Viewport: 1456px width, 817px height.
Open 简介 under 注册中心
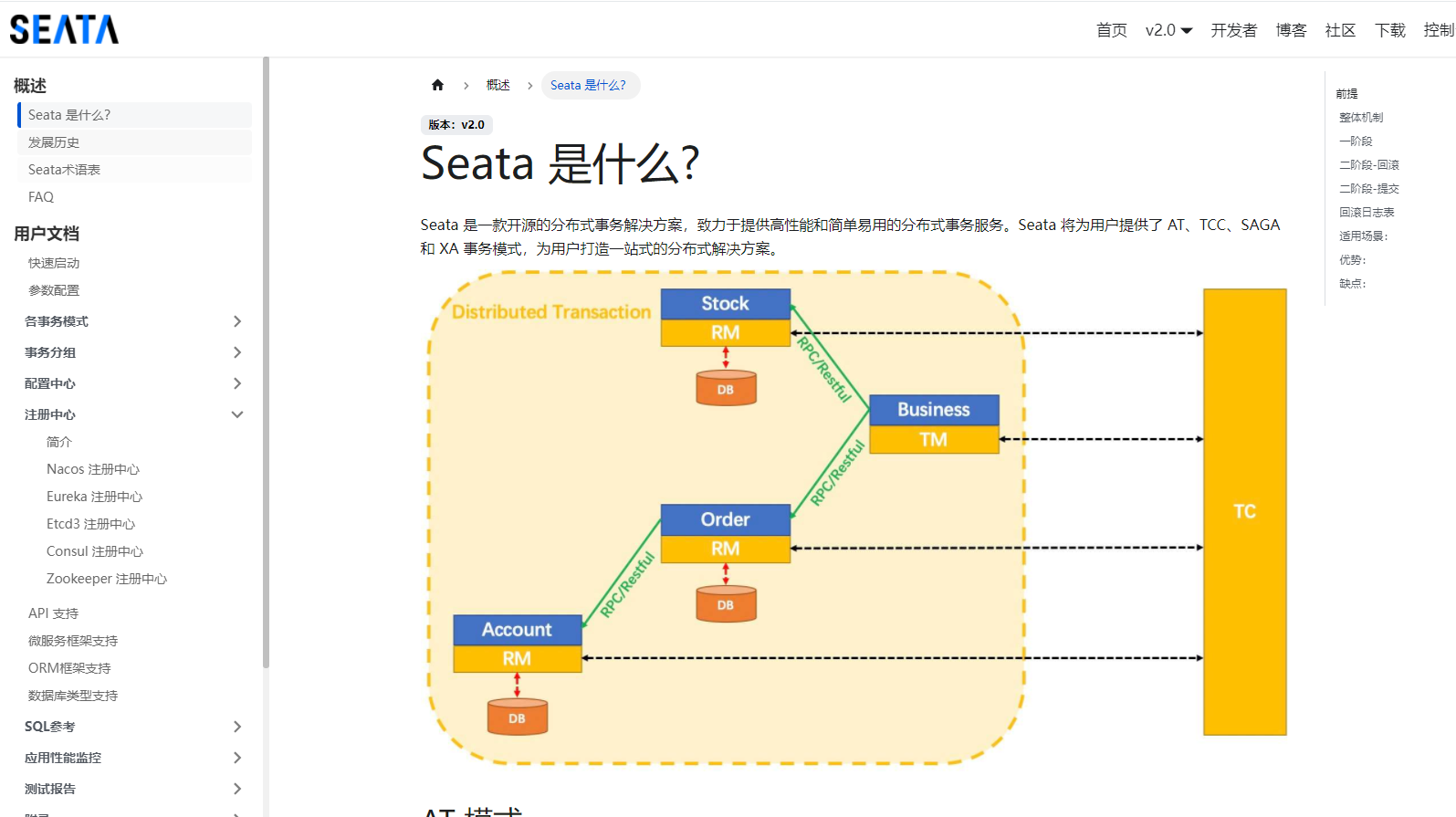point(59,442)
